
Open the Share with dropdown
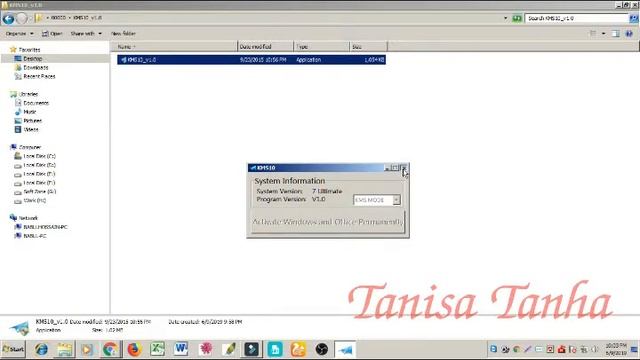[86, 33]
